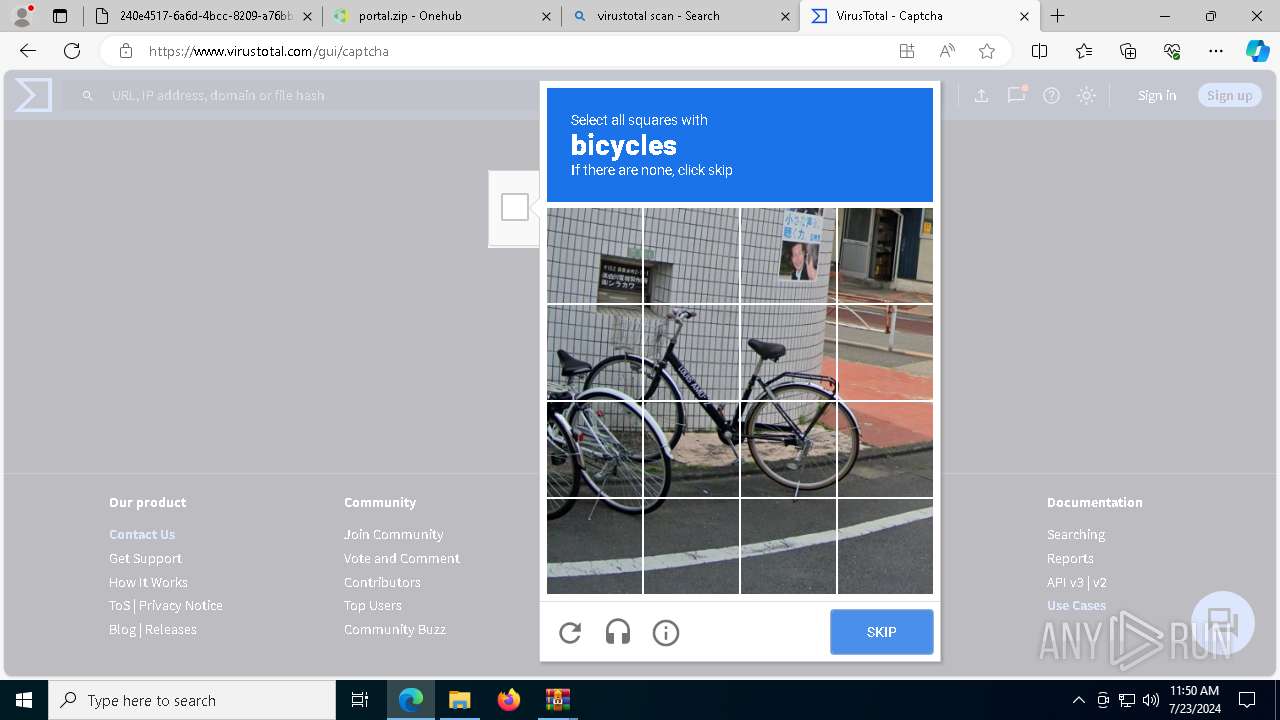1280x720 pixels.
Task: Open the Favorites list
Action: coord(1084,51)
